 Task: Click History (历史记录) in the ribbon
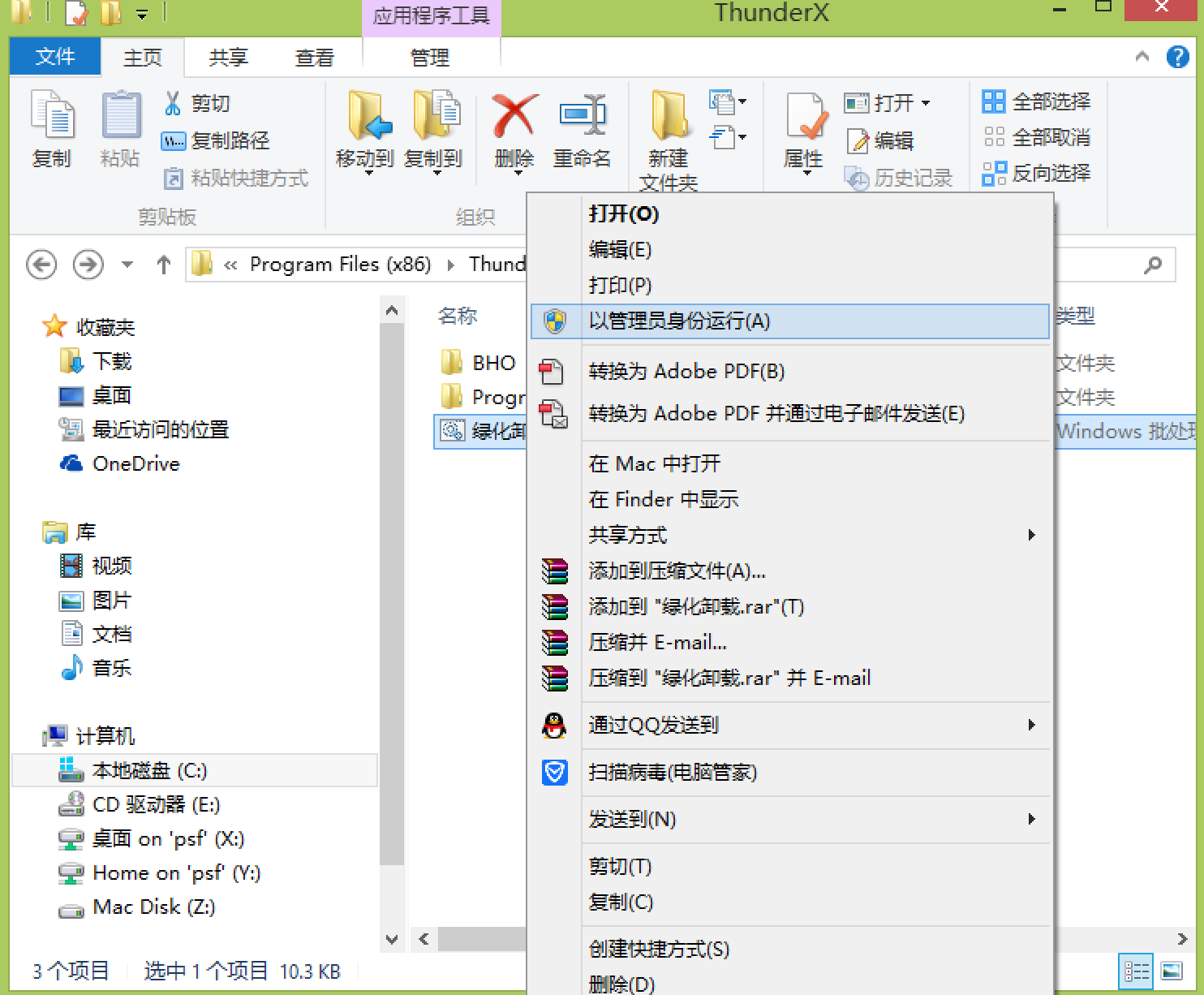point(897,178)
